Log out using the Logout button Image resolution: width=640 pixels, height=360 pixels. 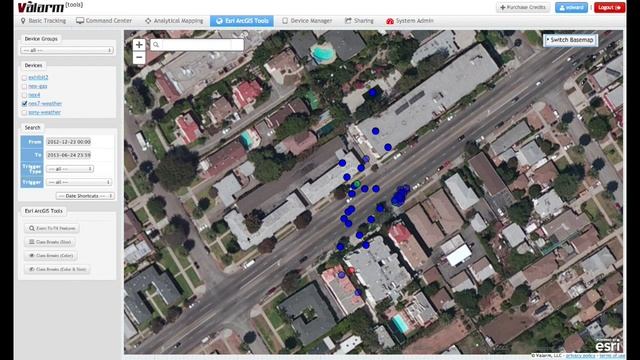[609, 7]
